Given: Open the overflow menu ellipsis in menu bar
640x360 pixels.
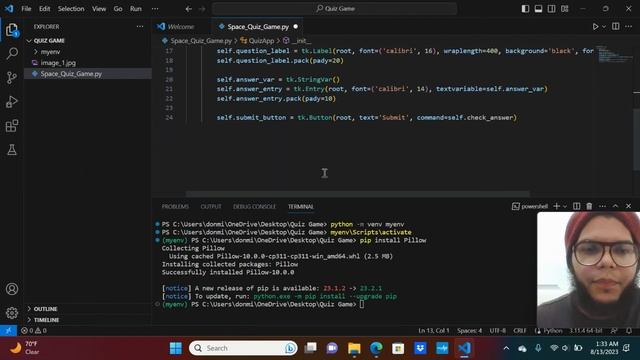Looking at the screenshot, I should 155,9.
